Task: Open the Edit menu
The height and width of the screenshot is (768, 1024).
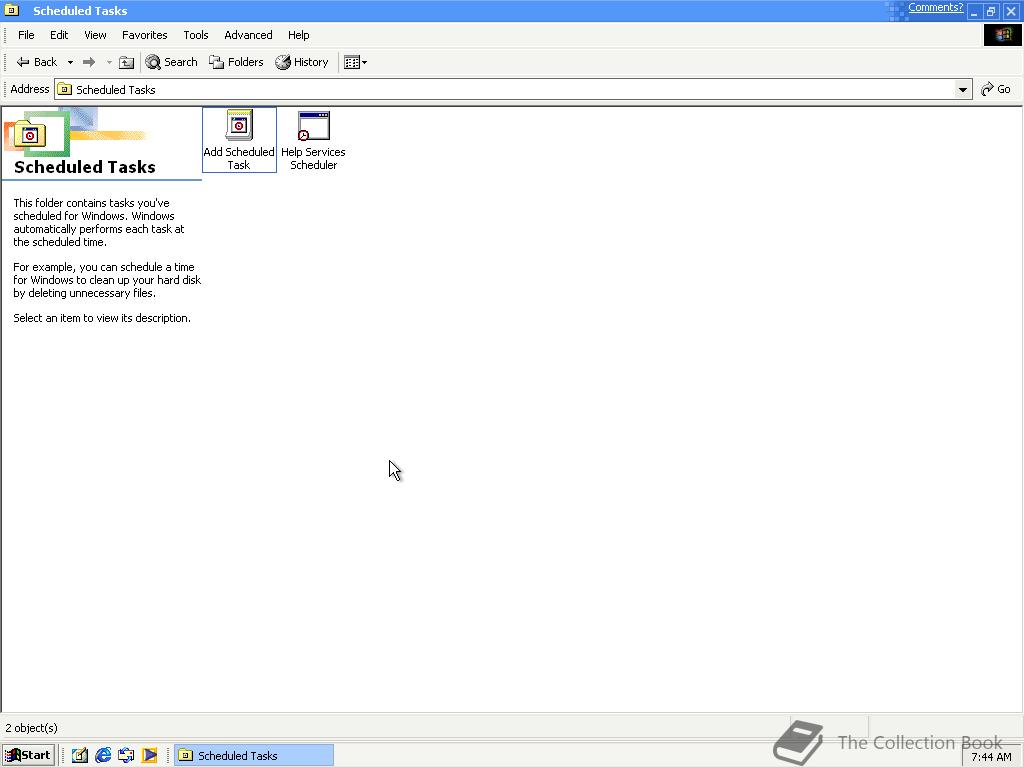Action: (x=59, y=35)
